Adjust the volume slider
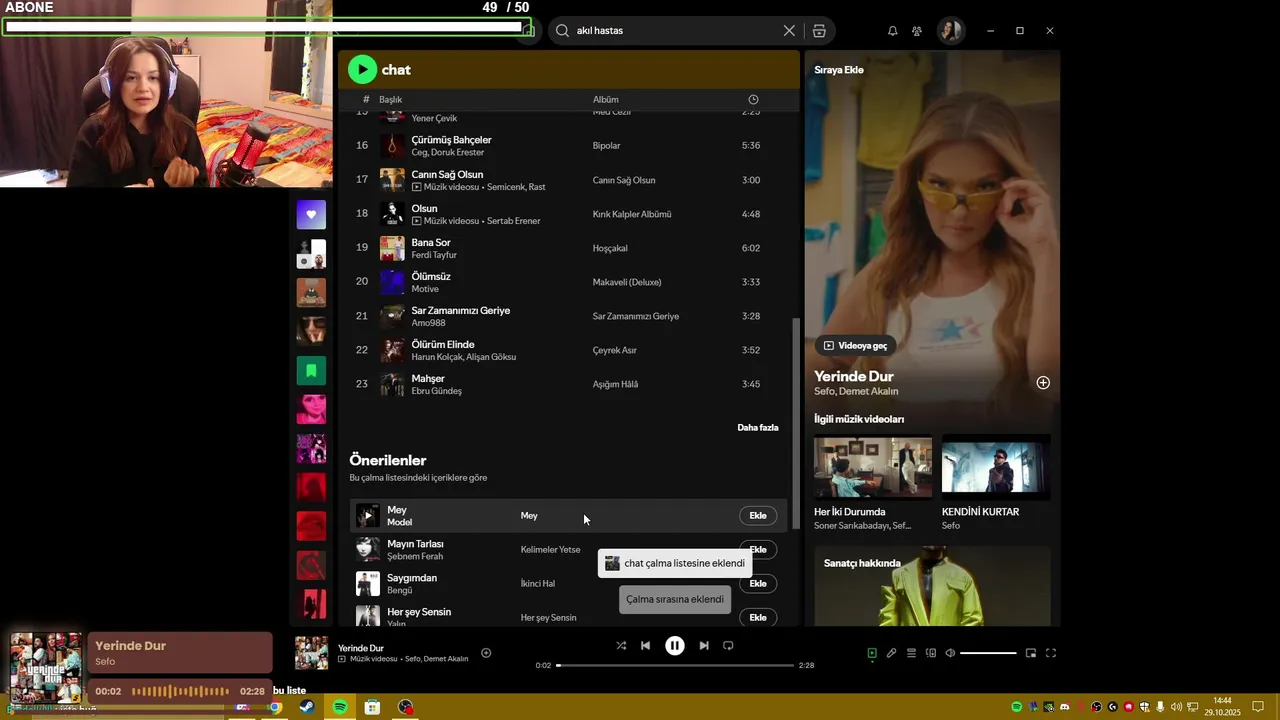 click(988, 653)
